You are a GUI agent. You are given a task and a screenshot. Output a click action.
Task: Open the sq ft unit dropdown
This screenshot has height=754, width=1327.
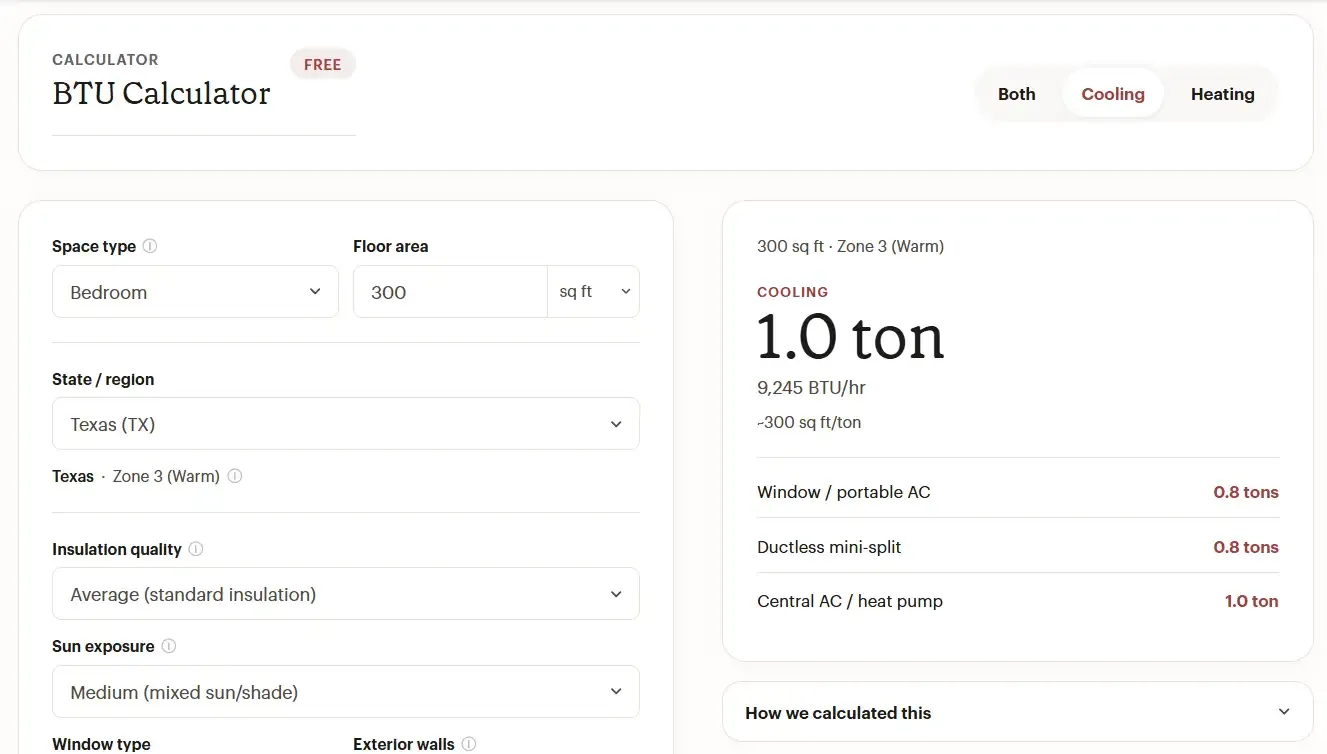(x=594, y=292)
